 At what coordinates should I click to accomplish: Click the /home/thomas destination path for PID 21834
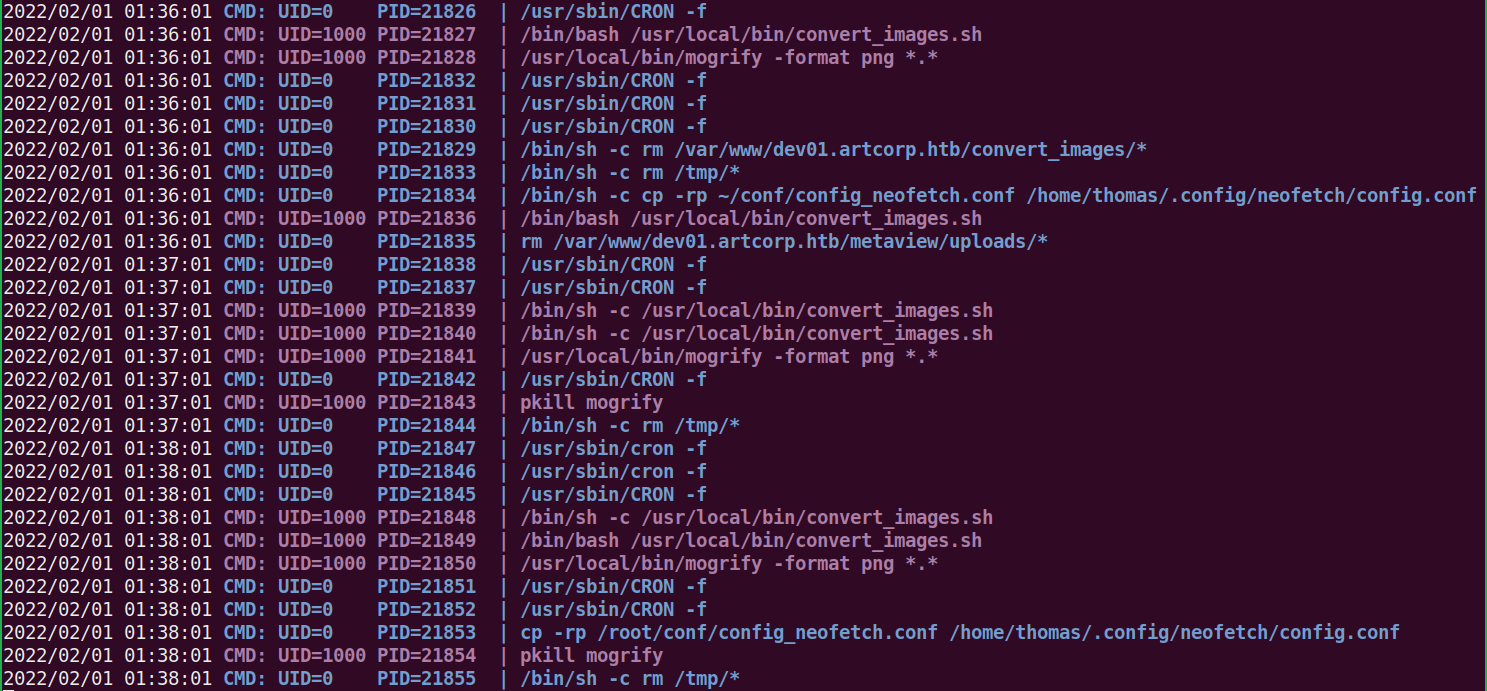[1251, 195]
